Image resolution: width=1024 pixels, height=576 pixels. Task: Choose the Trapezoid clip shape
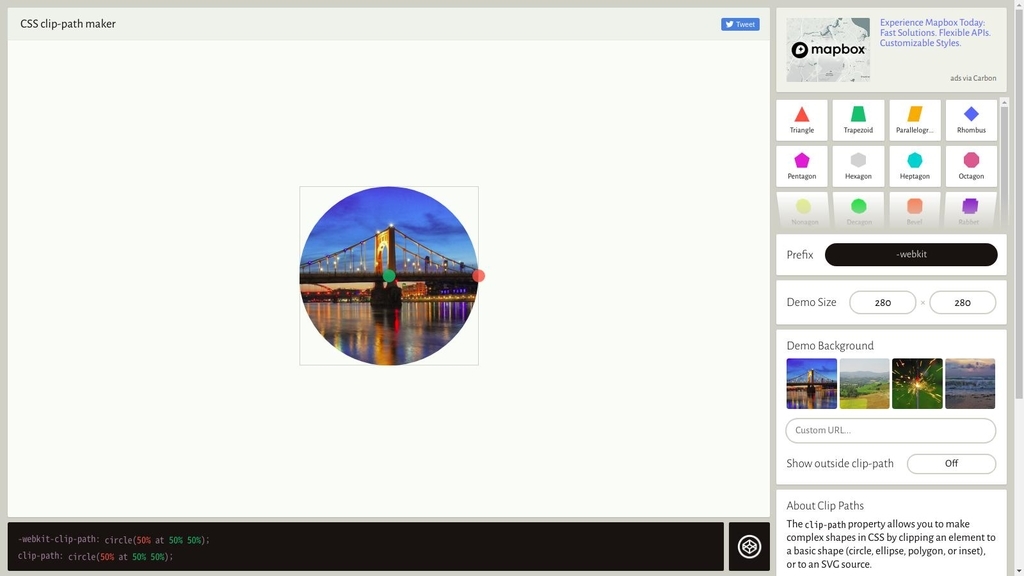pyautogui.click(x=858, y=120)
